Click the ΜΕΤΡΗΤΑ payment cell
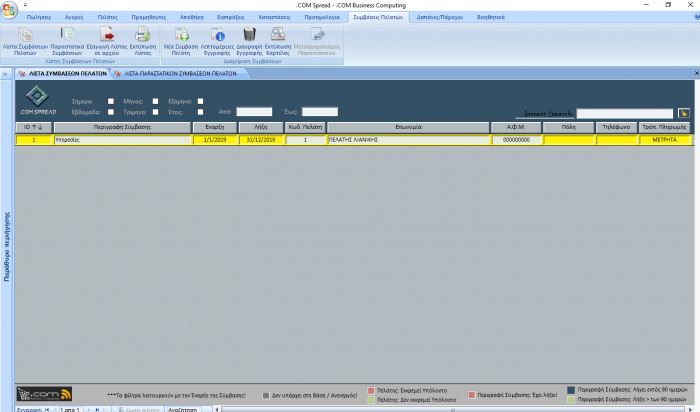 tap(664, 140)
